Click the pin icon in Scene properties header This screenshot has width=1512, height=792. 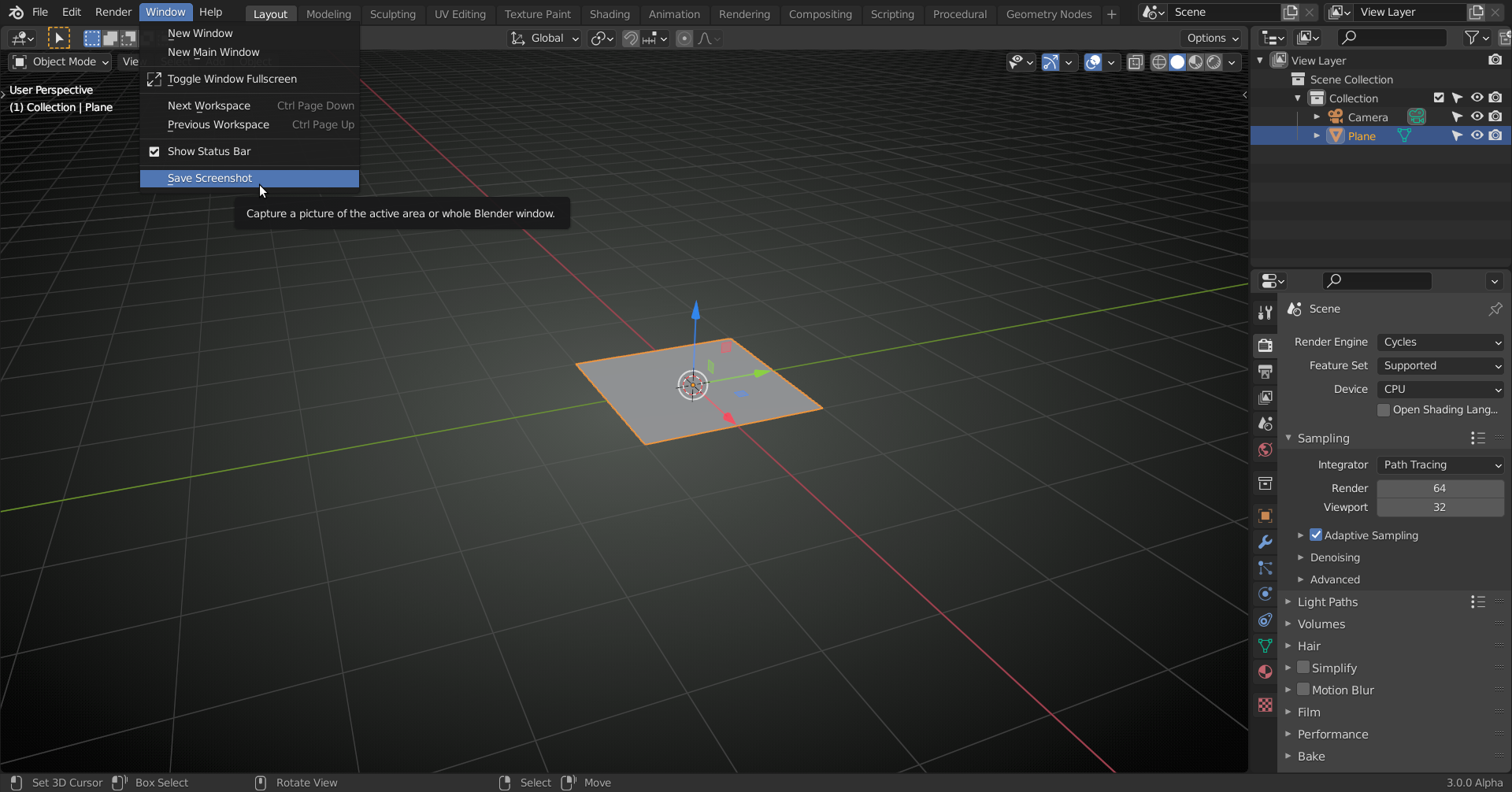[1495, 309]
